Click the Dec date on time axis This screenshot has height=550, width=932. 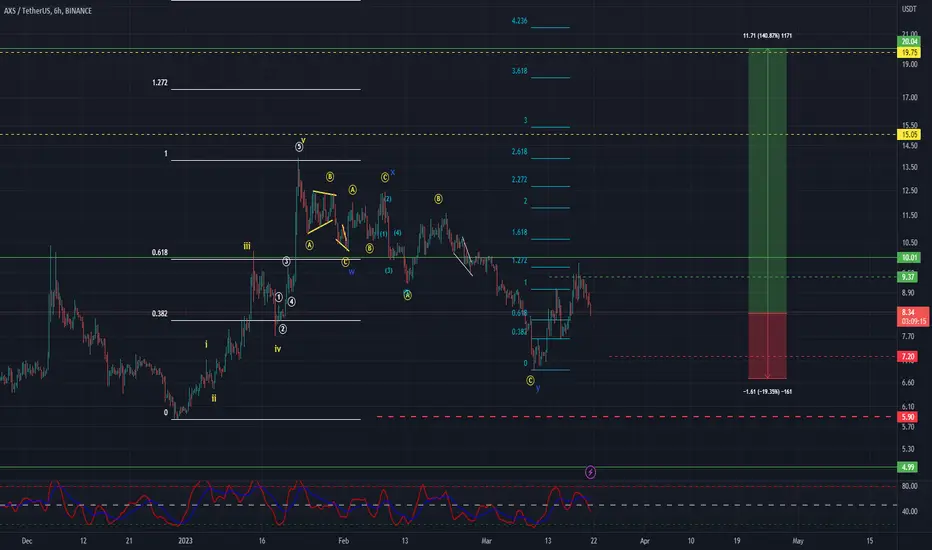tap(27, 541)
